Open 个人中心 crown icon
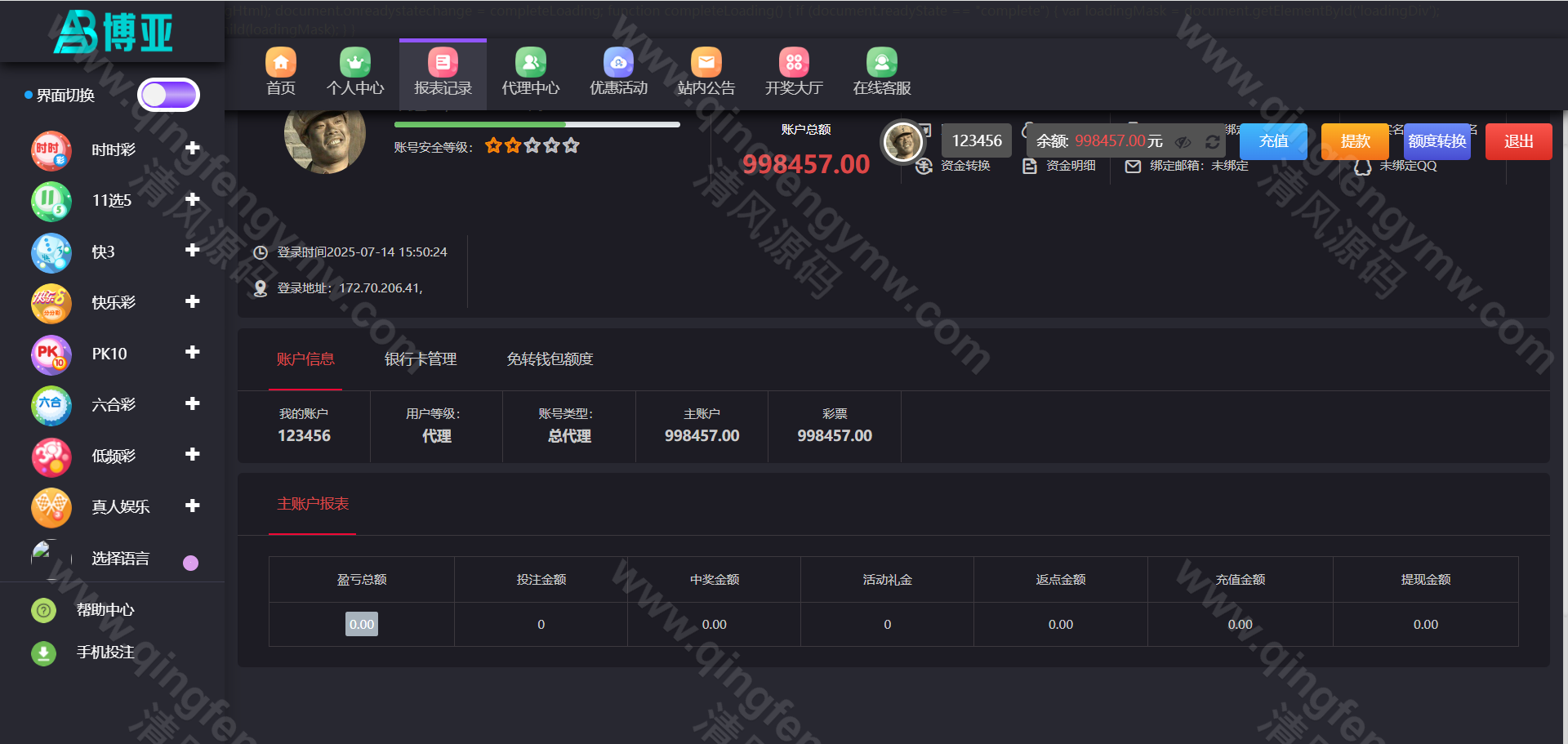Screen dimensions: 1568x744 [x=355, y=62]
